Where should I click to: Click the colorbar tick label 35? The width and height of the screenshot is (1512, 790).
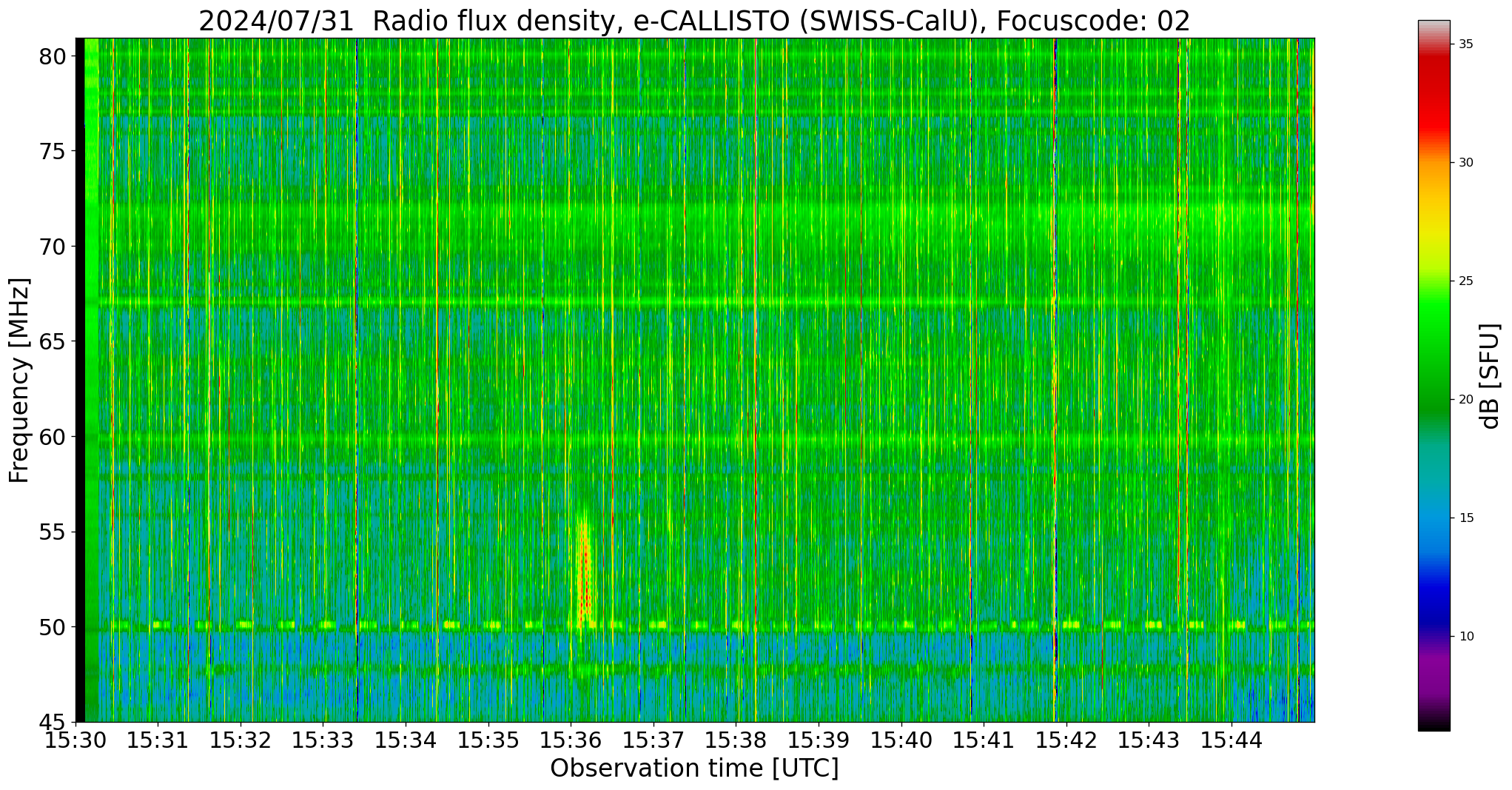click(1465, 44)
